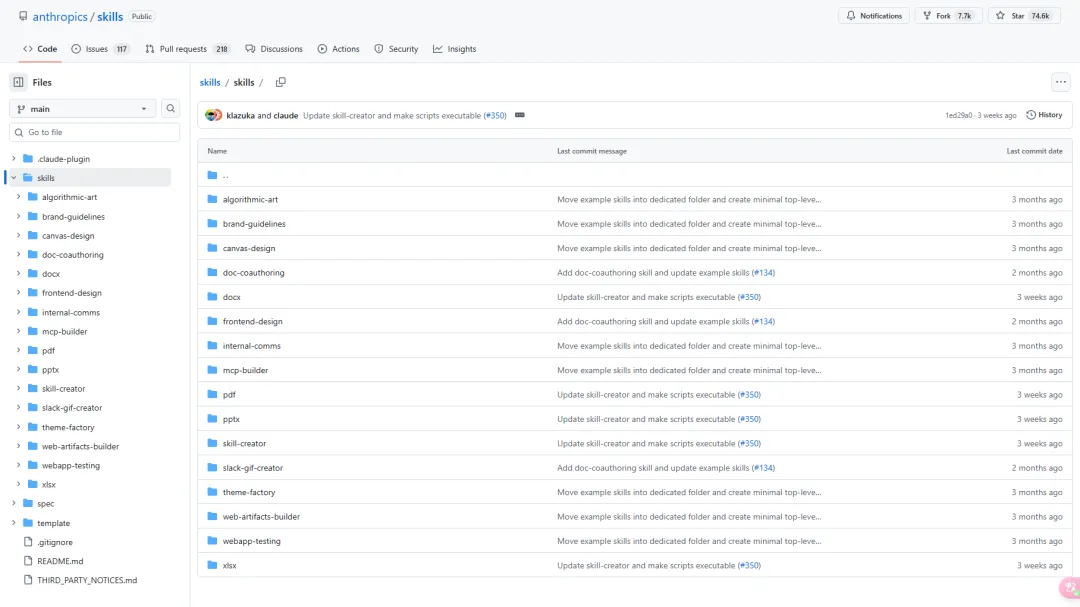Select README.md in the file tree
The width and height of the screenshot is (1080, 607).
click(60, 561)
